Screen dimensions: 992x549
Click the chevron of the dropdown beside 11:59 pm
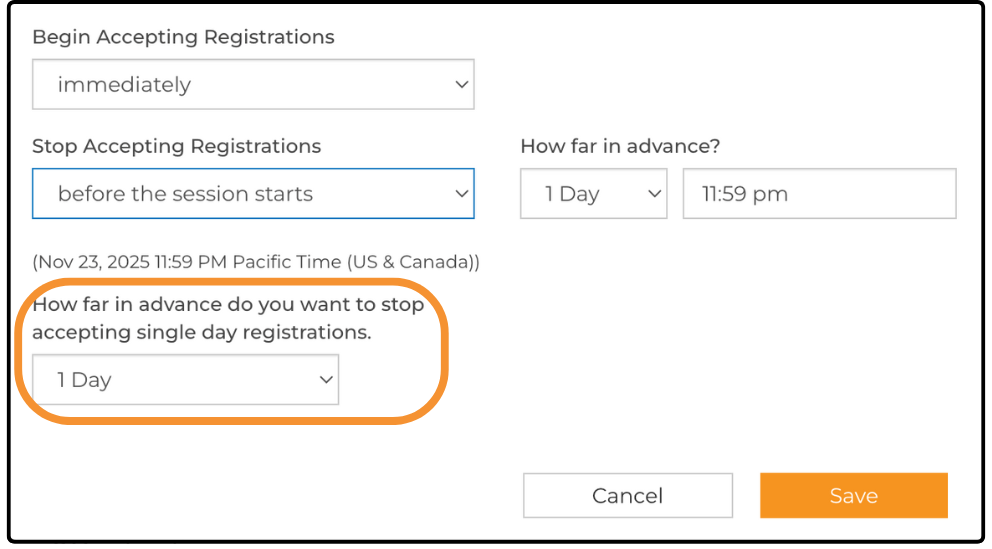(655, 194)
